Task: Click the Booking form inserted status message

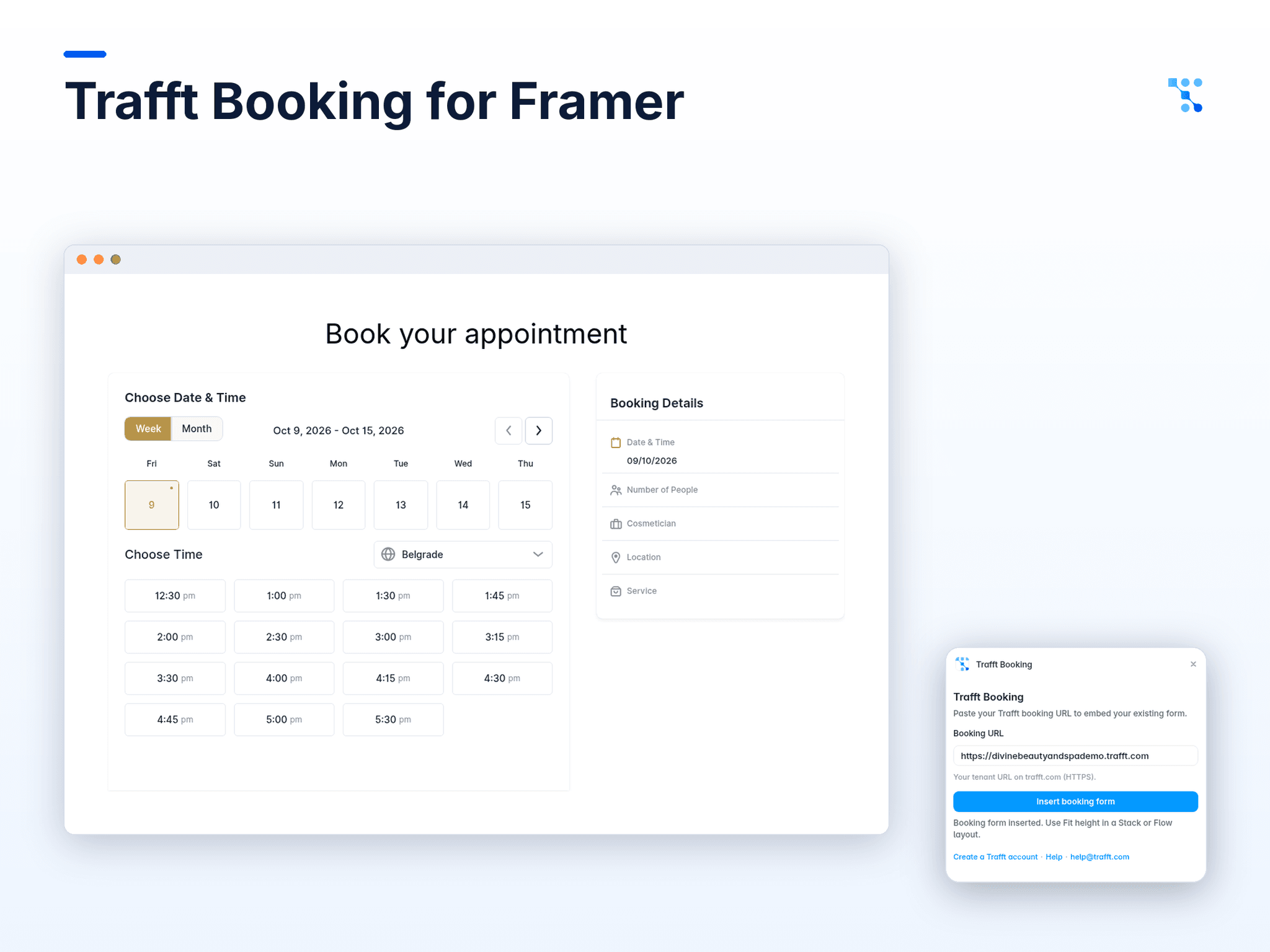Action: point(1063,829)
